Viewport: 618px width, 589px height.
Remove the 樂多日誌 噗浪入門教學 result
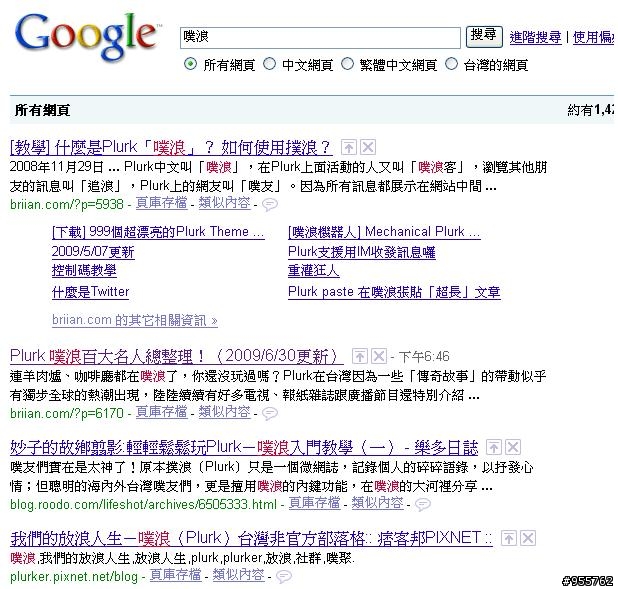click(x=513, y=447)
